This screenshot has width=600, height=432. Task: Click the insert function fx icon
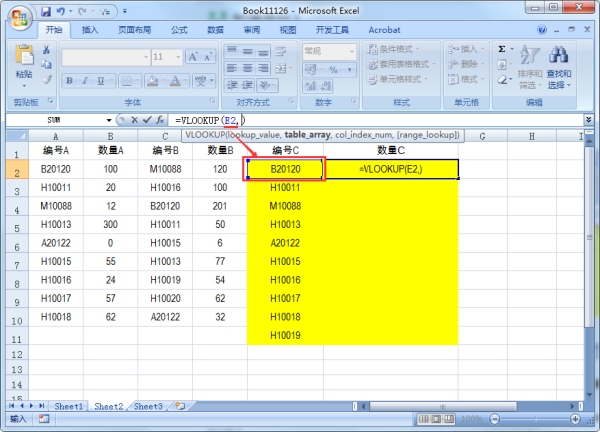pos(160,119)
